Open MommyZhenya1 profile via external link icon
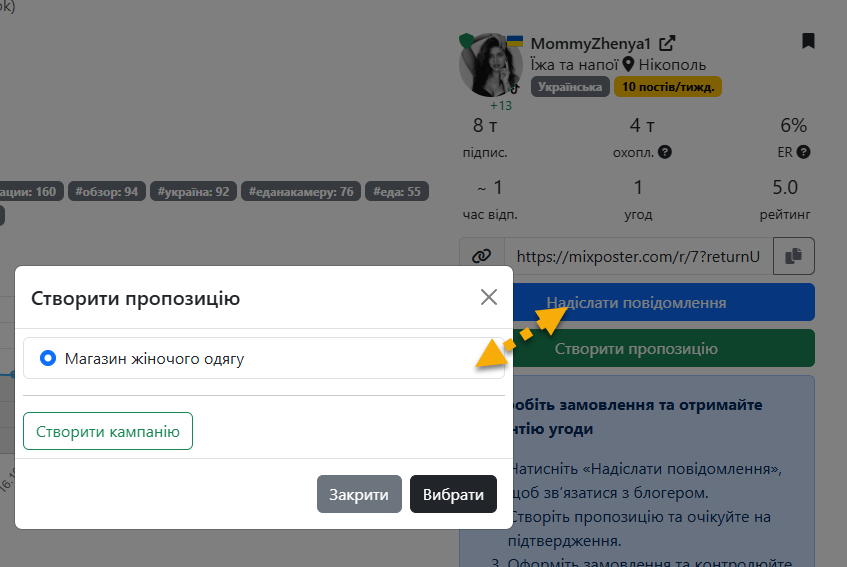 [x=668, y=43]
